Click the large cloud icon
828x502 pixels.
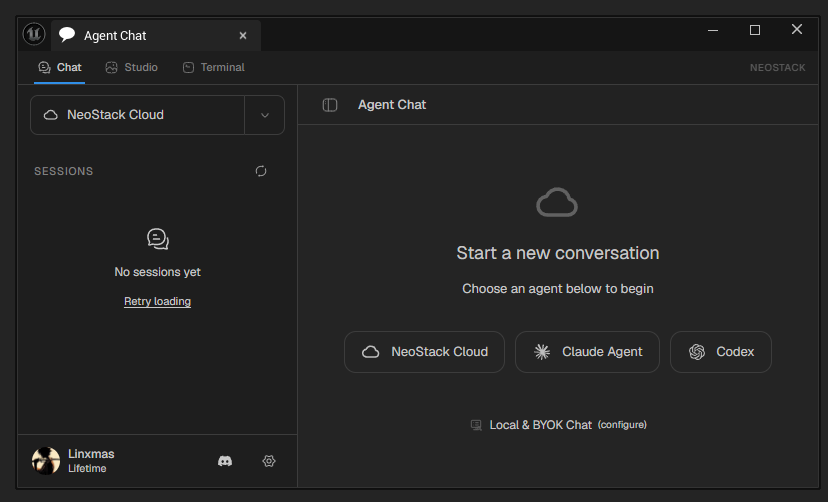(x=557, y=202)
